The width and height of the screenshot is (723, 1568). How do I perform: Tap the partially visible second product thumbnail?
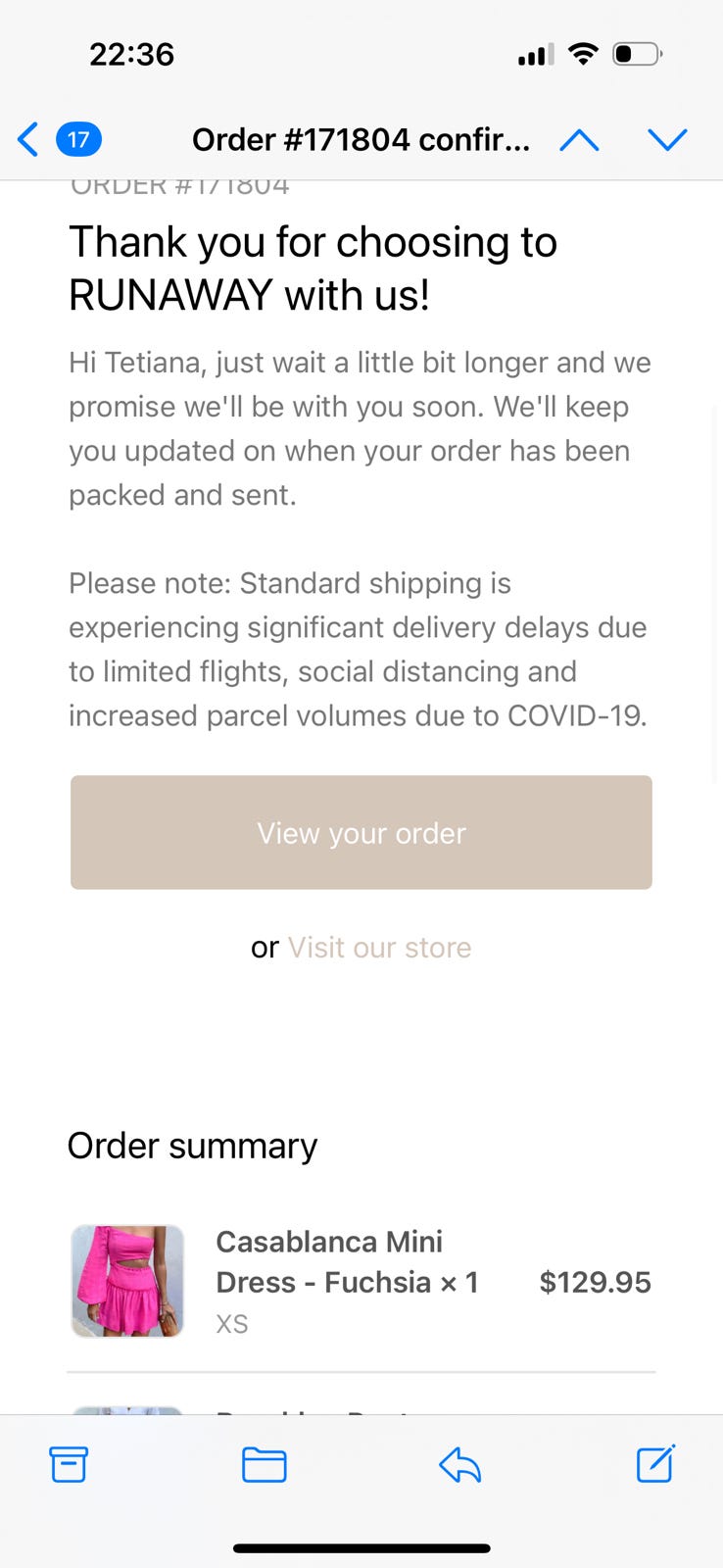(127, 1409)
